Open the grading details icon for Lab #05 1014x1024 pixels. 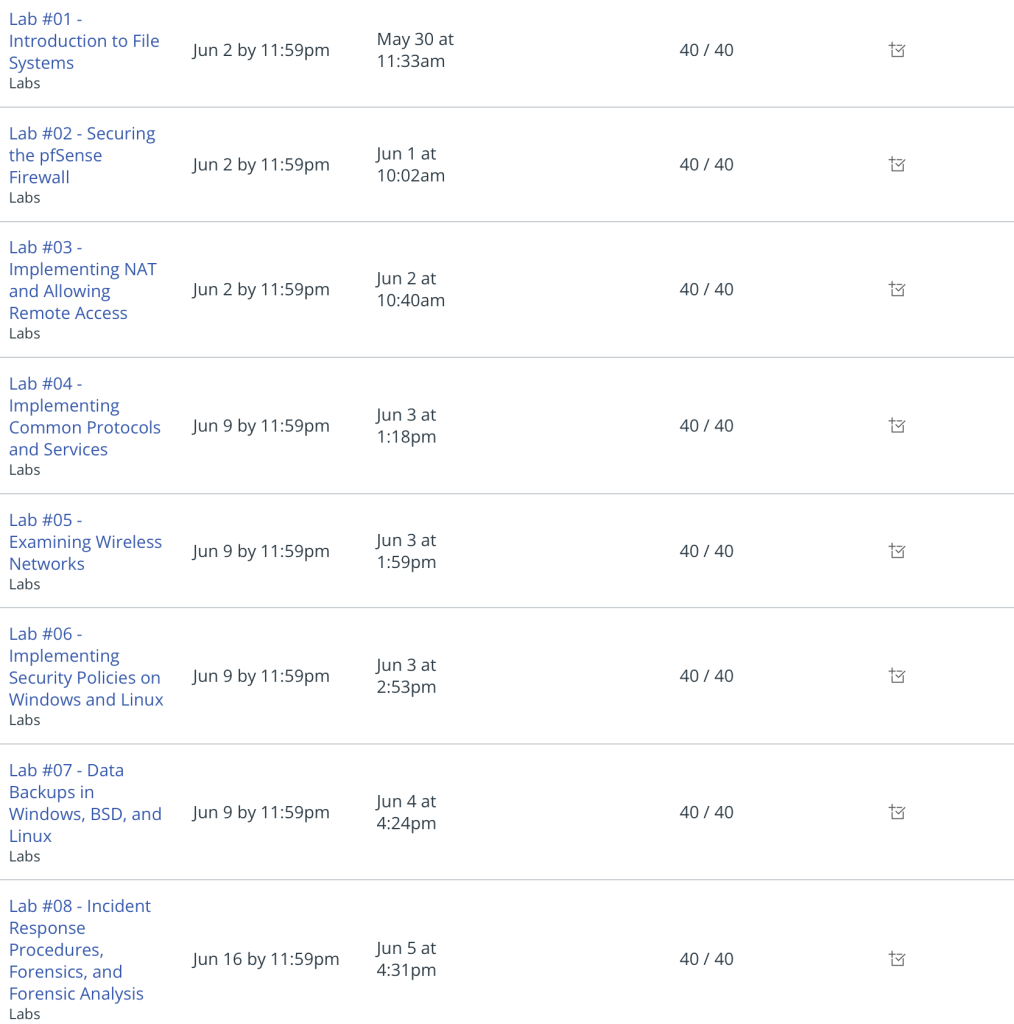(897, 551)
